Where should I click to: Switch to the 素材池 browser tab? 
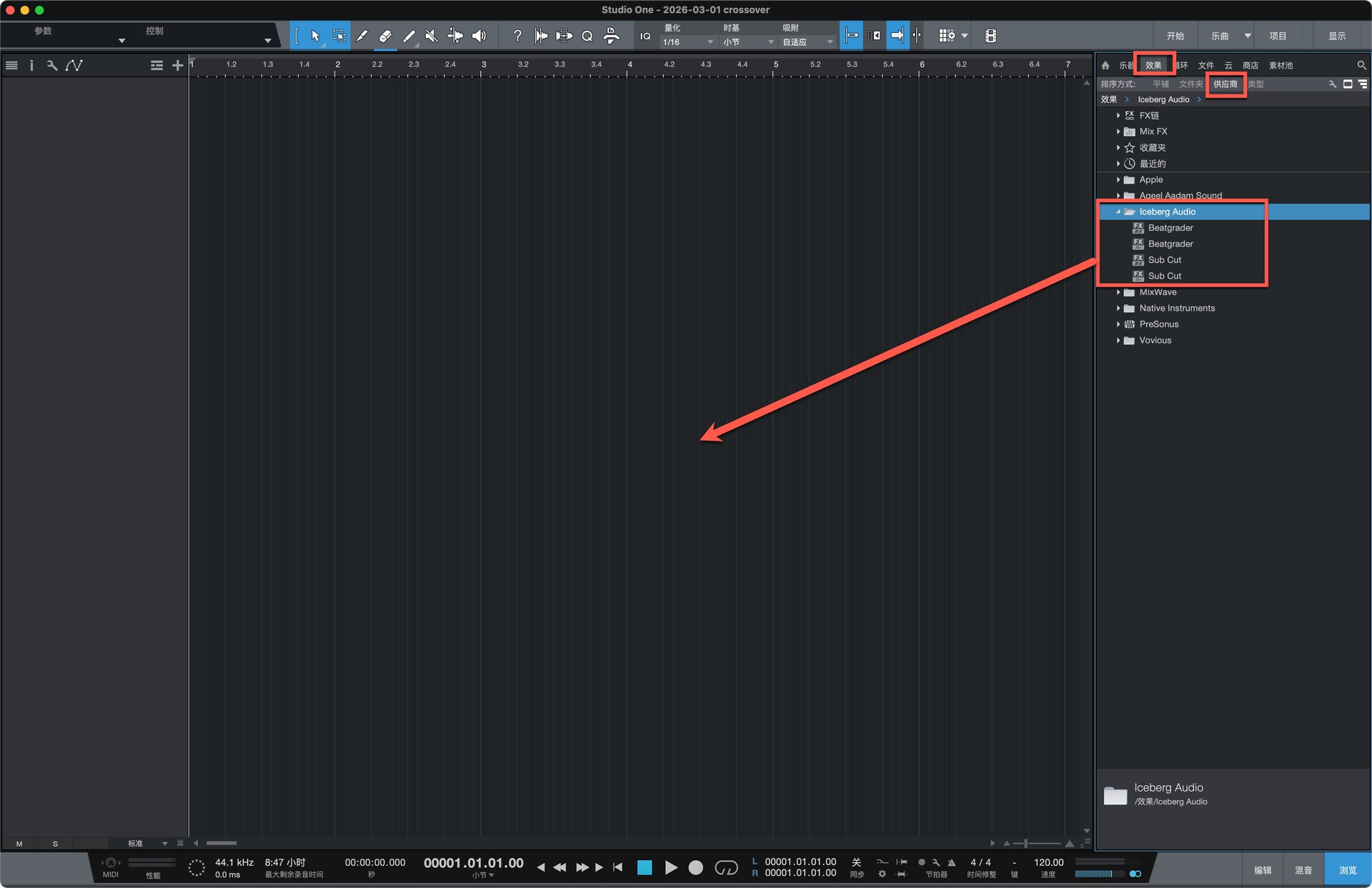1281,65
